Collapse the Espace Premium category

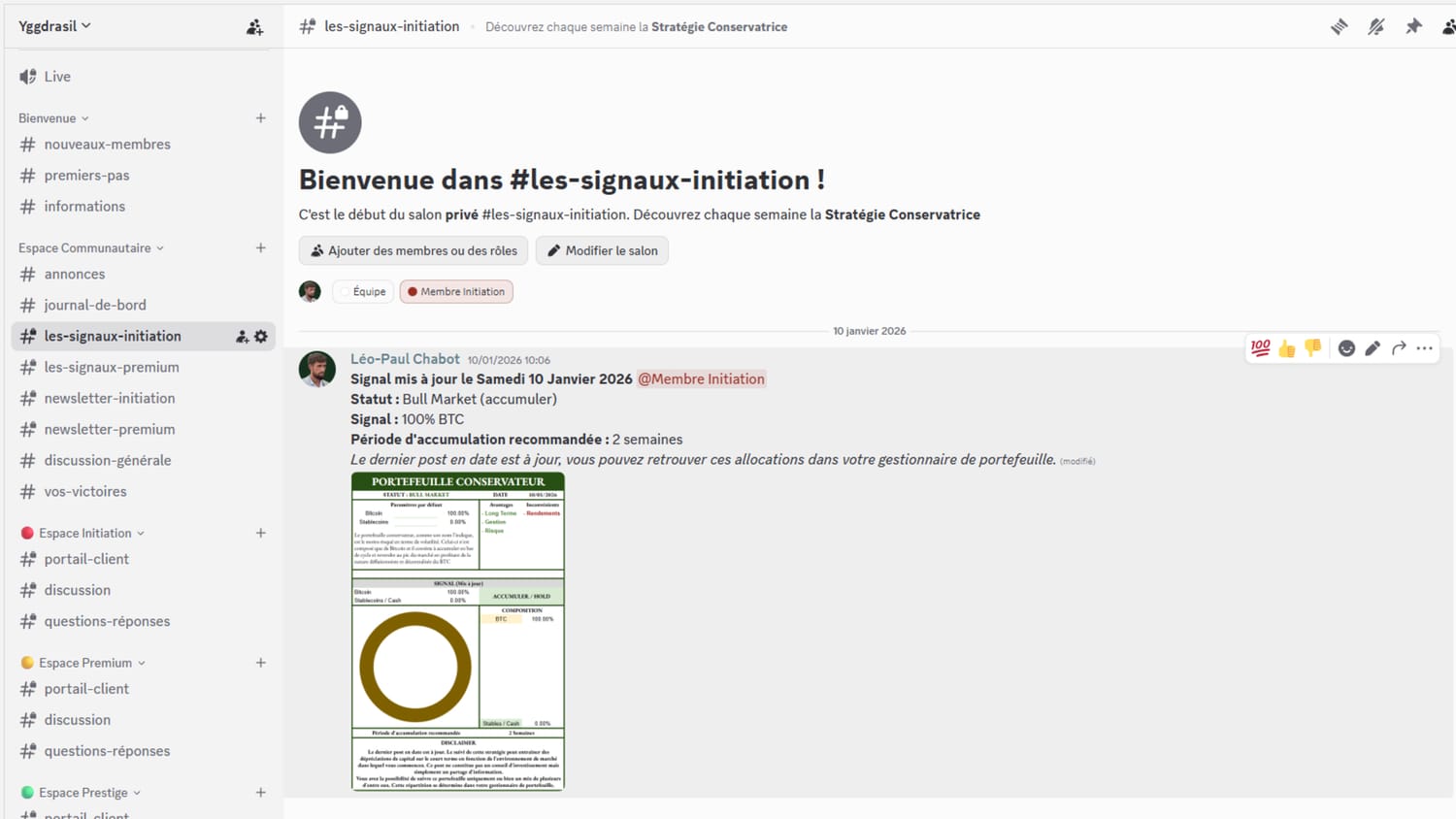(83, 663)
